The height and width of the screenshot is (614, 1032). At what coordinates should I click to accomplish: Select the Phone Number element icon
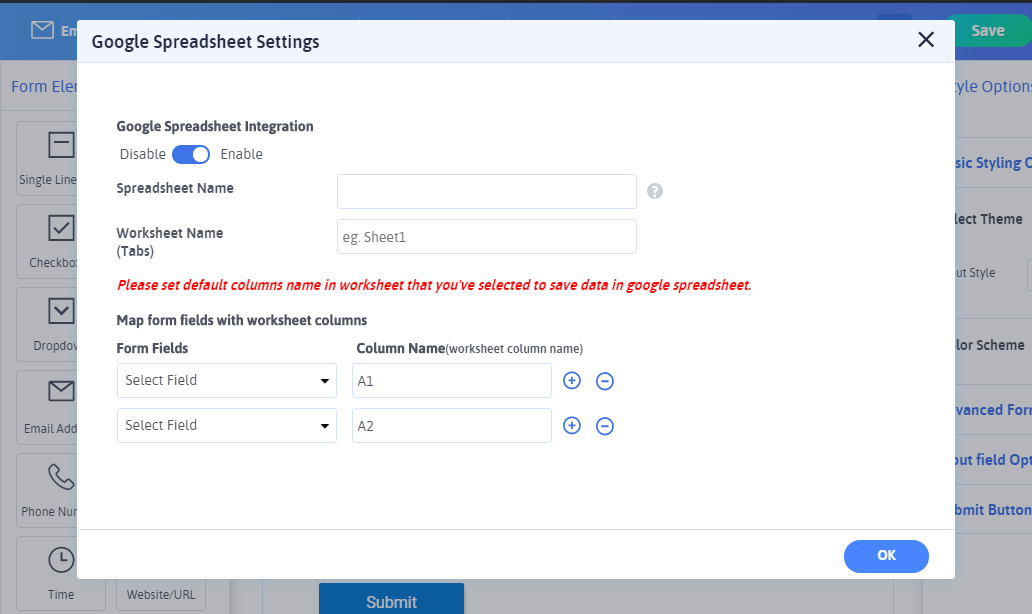[61, 477]
